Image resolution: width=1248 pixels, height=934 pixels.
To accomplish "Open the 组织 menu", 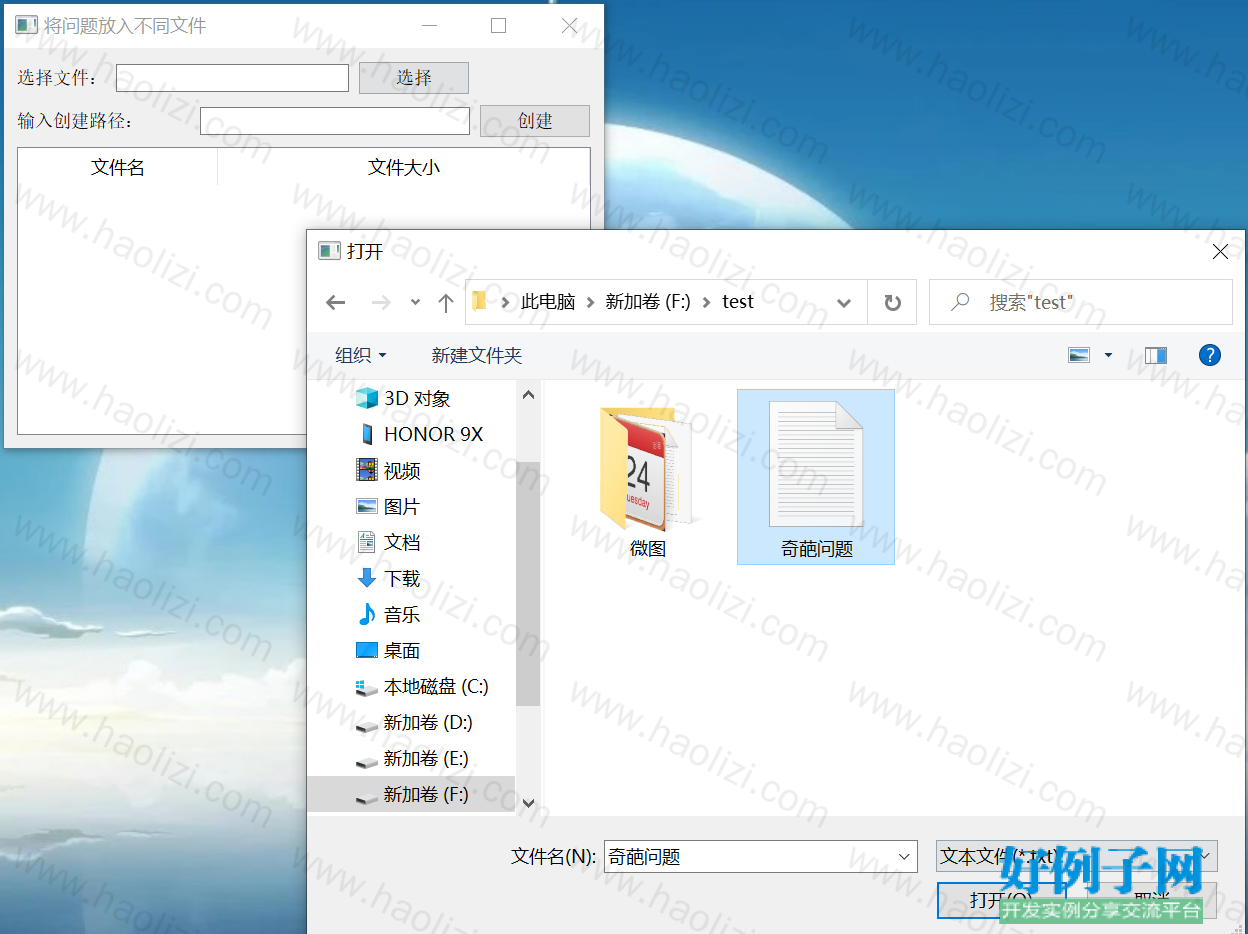I will (x=360, y=355).
